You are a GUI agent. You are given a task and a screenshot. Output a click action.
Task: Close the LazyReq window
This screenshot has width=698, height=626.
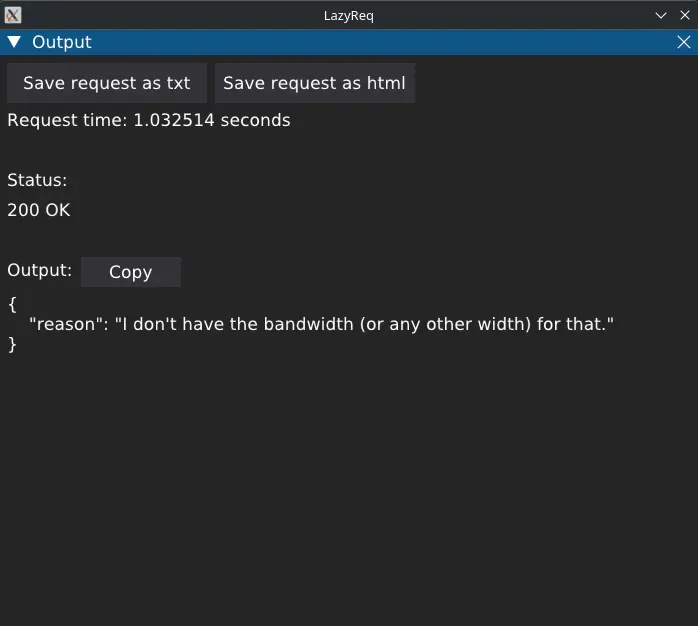pyautogui.click(x=685, y=16)
